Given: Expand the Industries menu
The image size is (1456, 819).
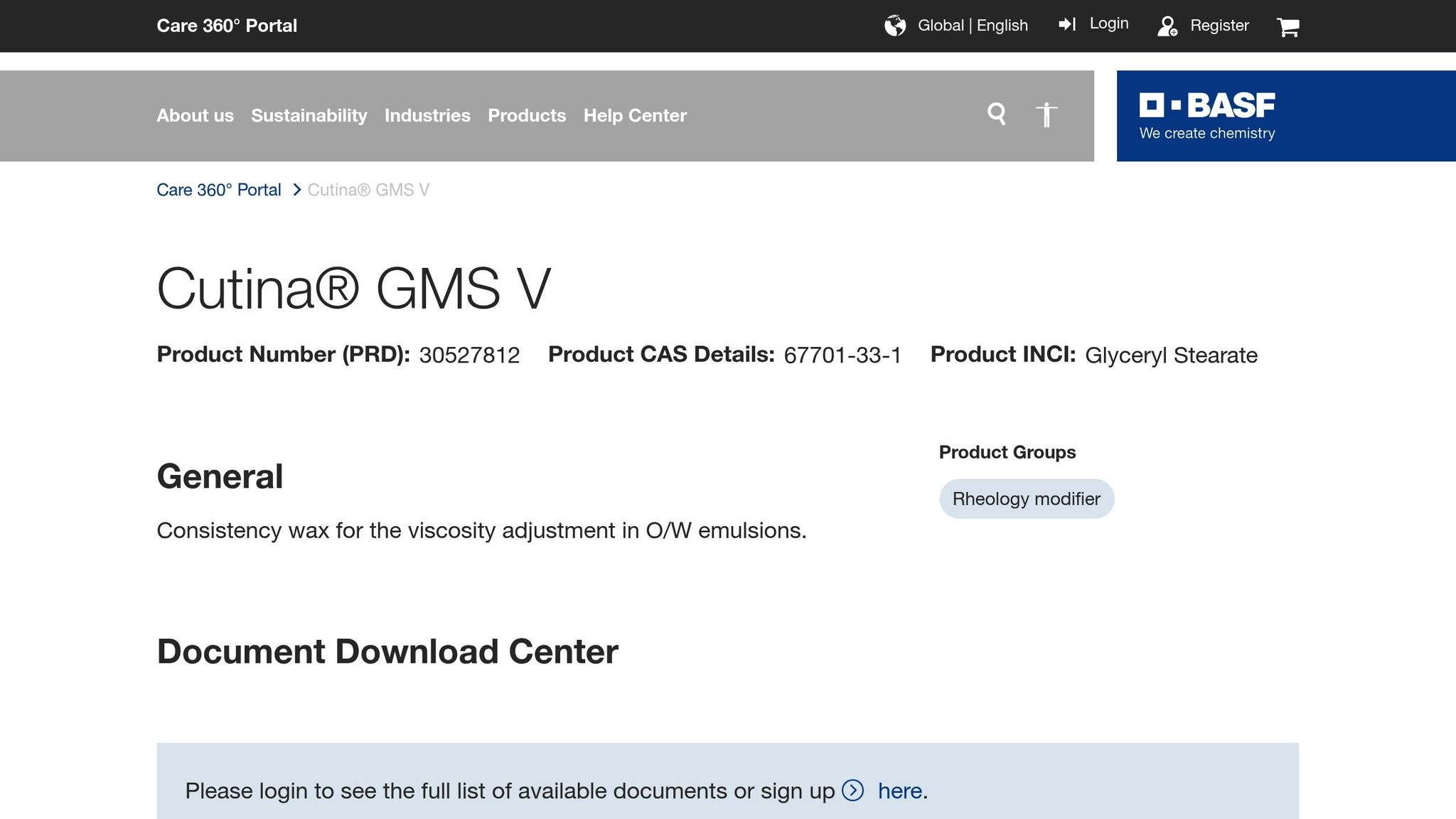Looking at the screenshot, I should 427,115.
